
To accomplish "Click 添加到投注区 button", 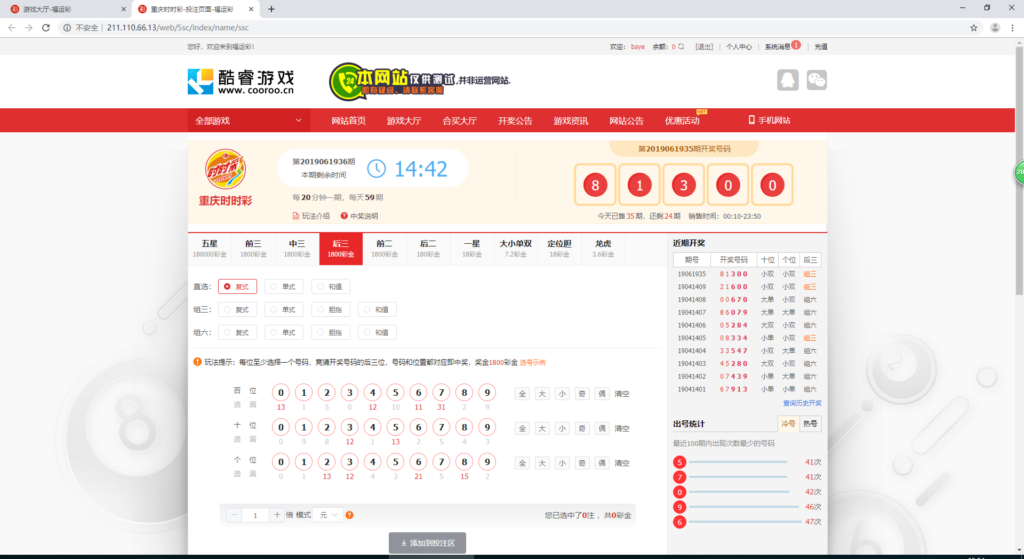I will 427,543.
